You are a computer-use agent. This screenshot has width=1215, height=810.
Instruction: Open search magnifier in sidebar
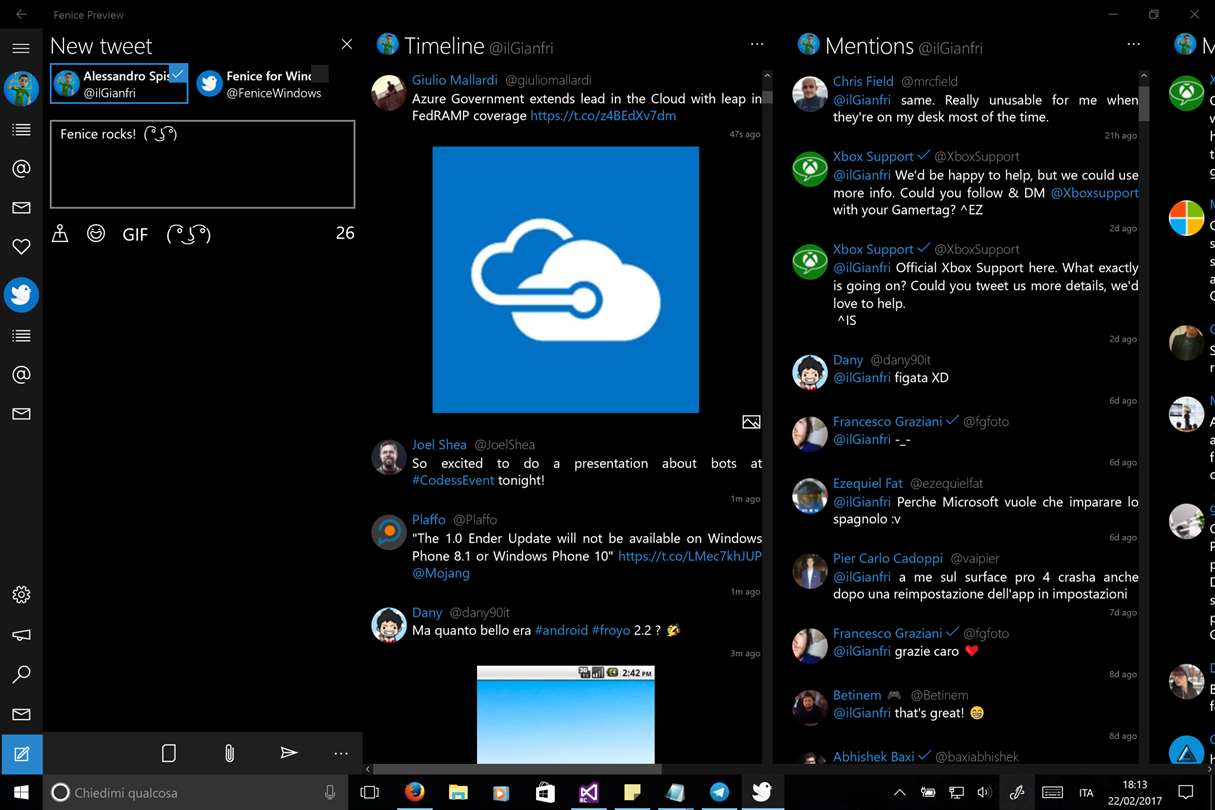point(21,675)
